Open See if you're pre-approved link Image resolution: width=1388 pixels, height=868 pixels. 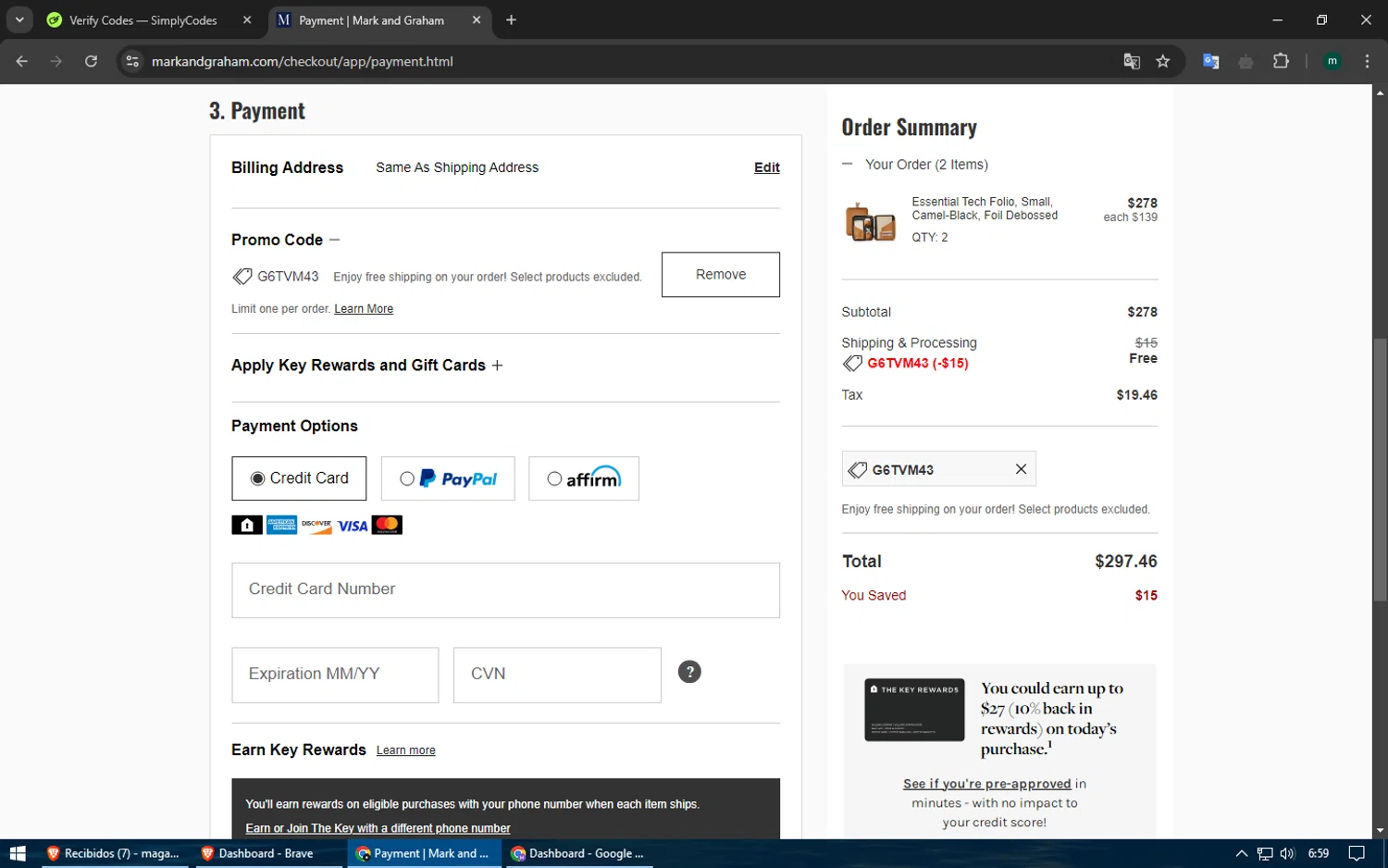[x=986, y=784]
